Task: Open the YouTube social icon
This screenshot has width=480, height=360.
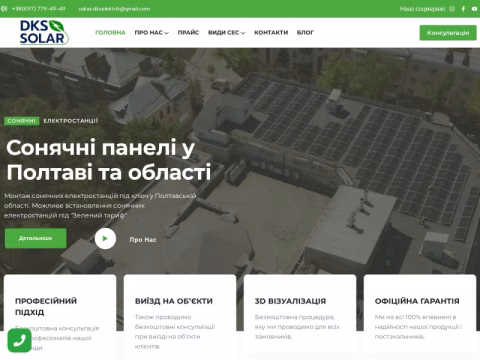Action: 475,9
